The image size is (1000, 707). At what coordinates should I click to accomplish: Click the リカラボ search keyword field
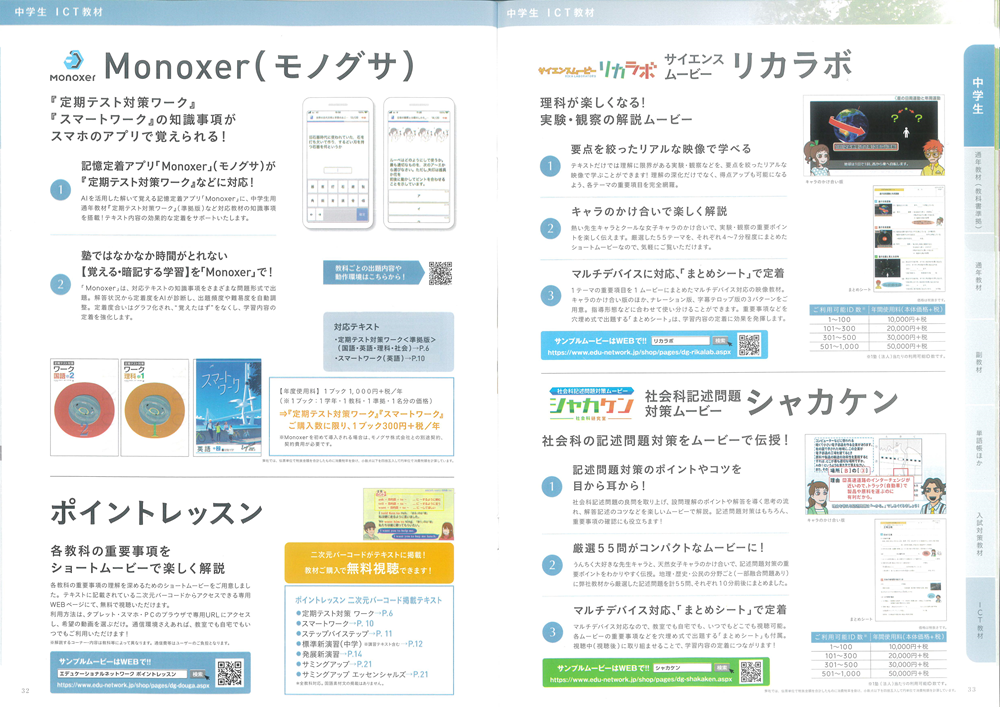pyautogui.click(x=680, y=341)
